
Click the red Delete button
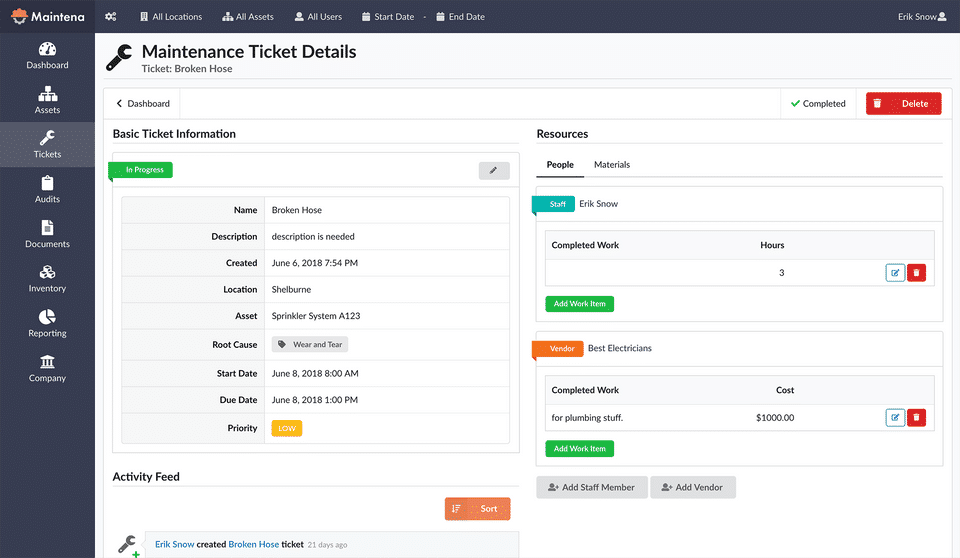[x=904, y=103]
